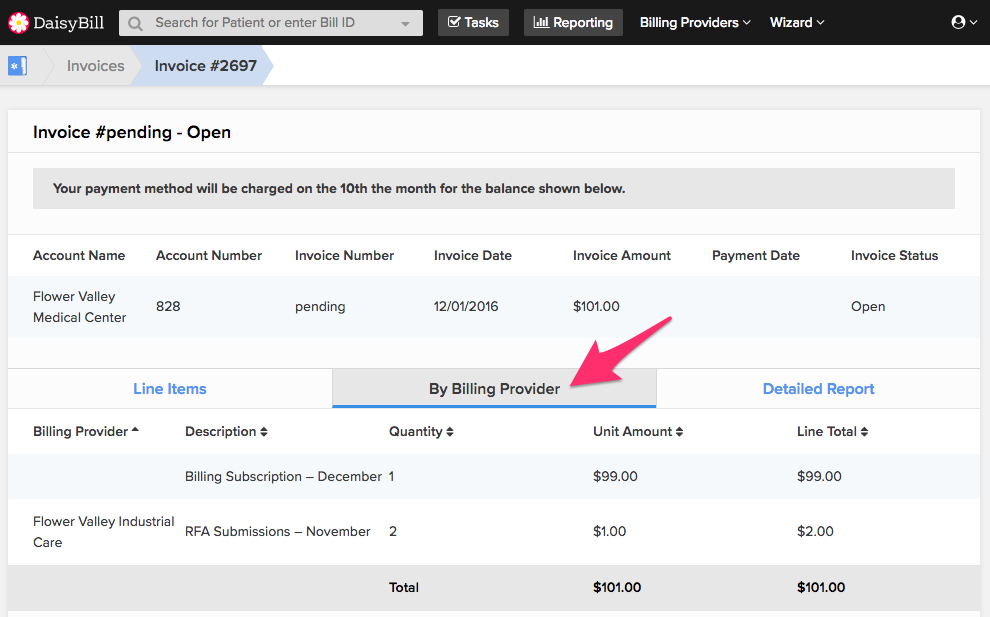The width and height of the screenshot is (990, 617).
Task: Open the Reporting button
Action: [x=573, y=23]
